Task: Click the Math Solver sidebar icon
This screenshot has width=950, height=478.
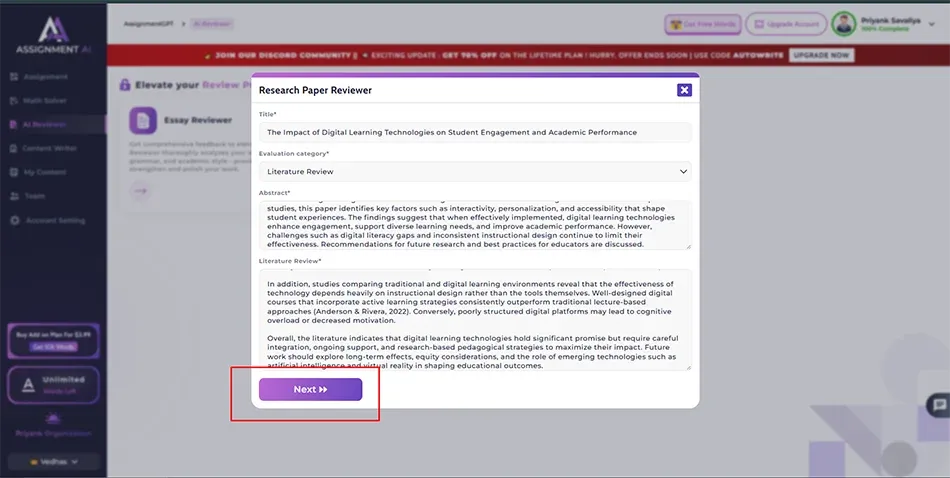Action: [14, 101]
